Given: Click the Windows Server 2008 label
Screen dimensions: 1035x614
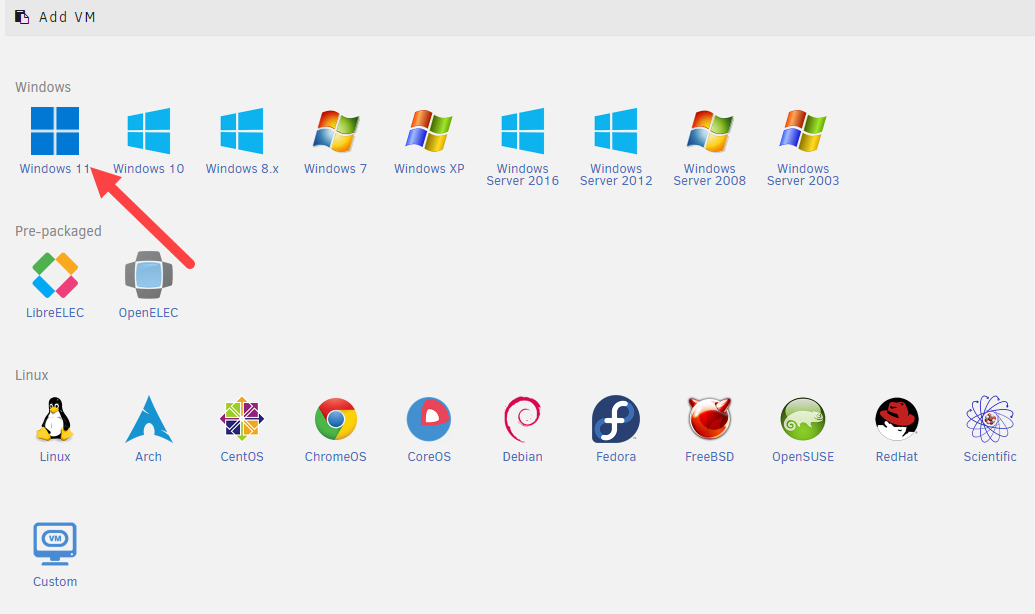Looking at the screenshot, I should pyautogui.click(x=710, y=175).
